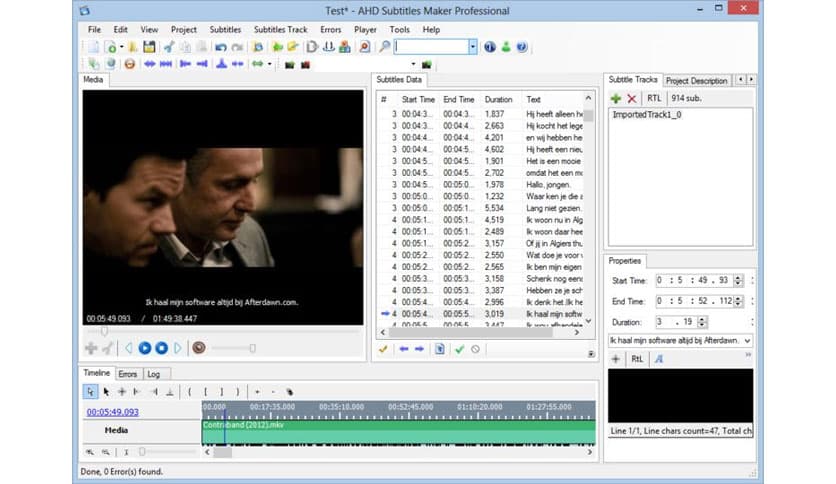Click the plus icon beside RtL in Properties
This screenshot has width=836, height=484.
(x=615, y=359)
